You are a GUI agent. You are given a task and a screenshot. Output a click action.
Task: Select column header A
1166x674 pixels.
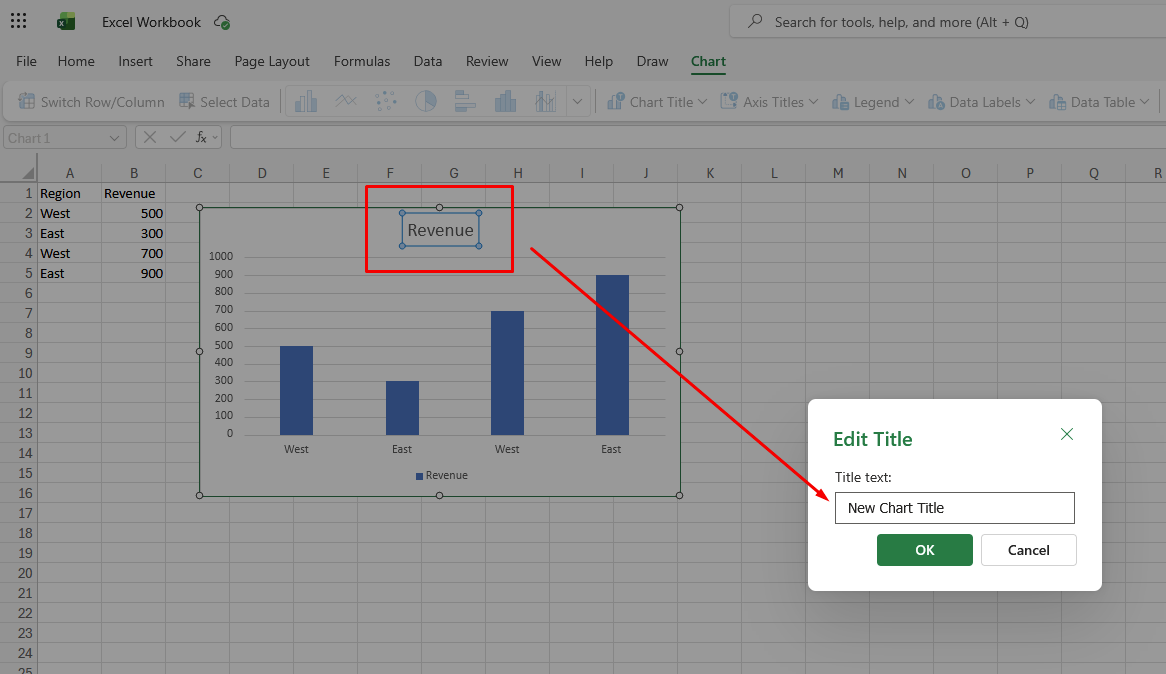coord(69,173)
